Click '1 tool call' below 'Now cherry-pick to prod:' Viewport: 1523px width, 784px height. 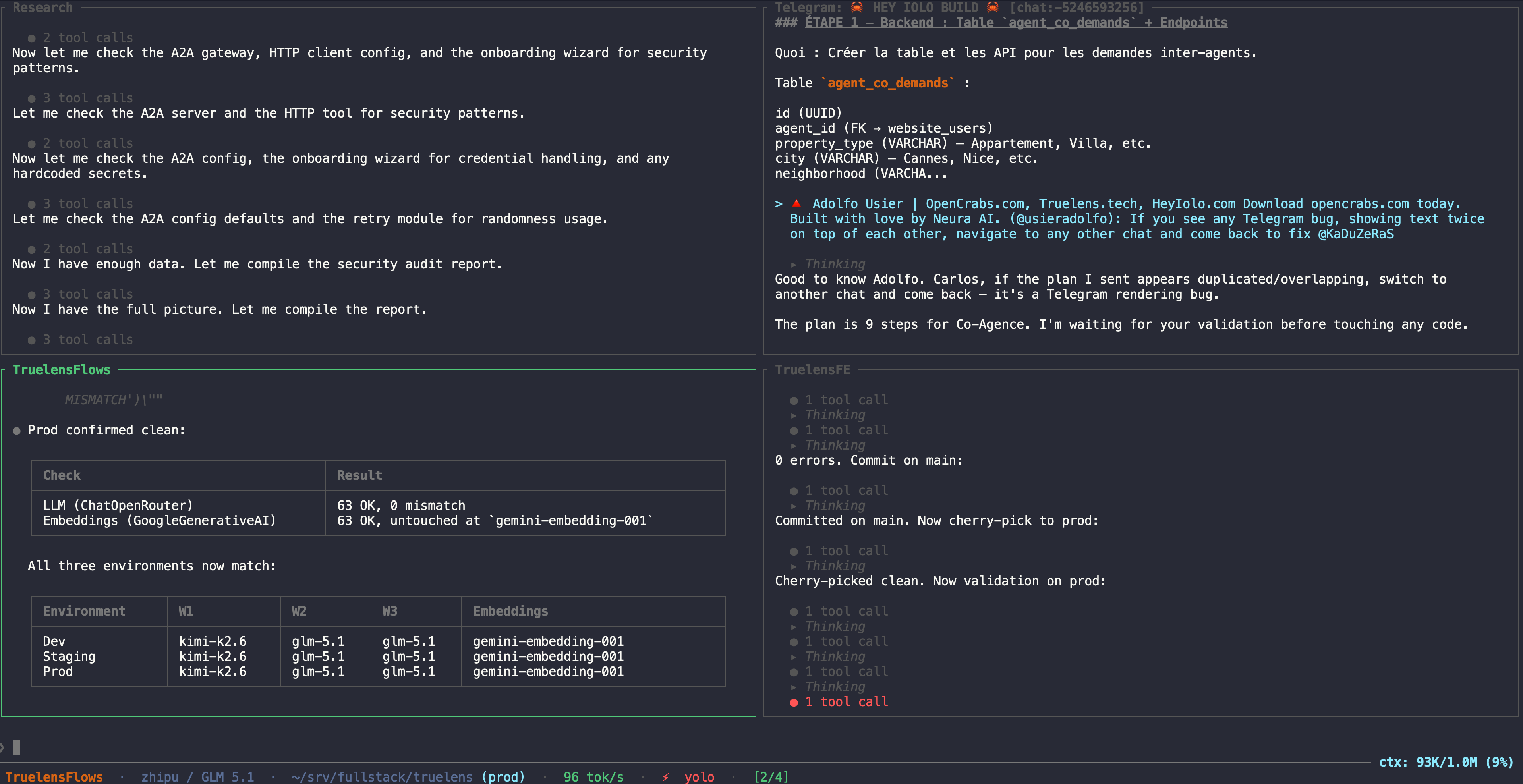click(x=846, y=550)
